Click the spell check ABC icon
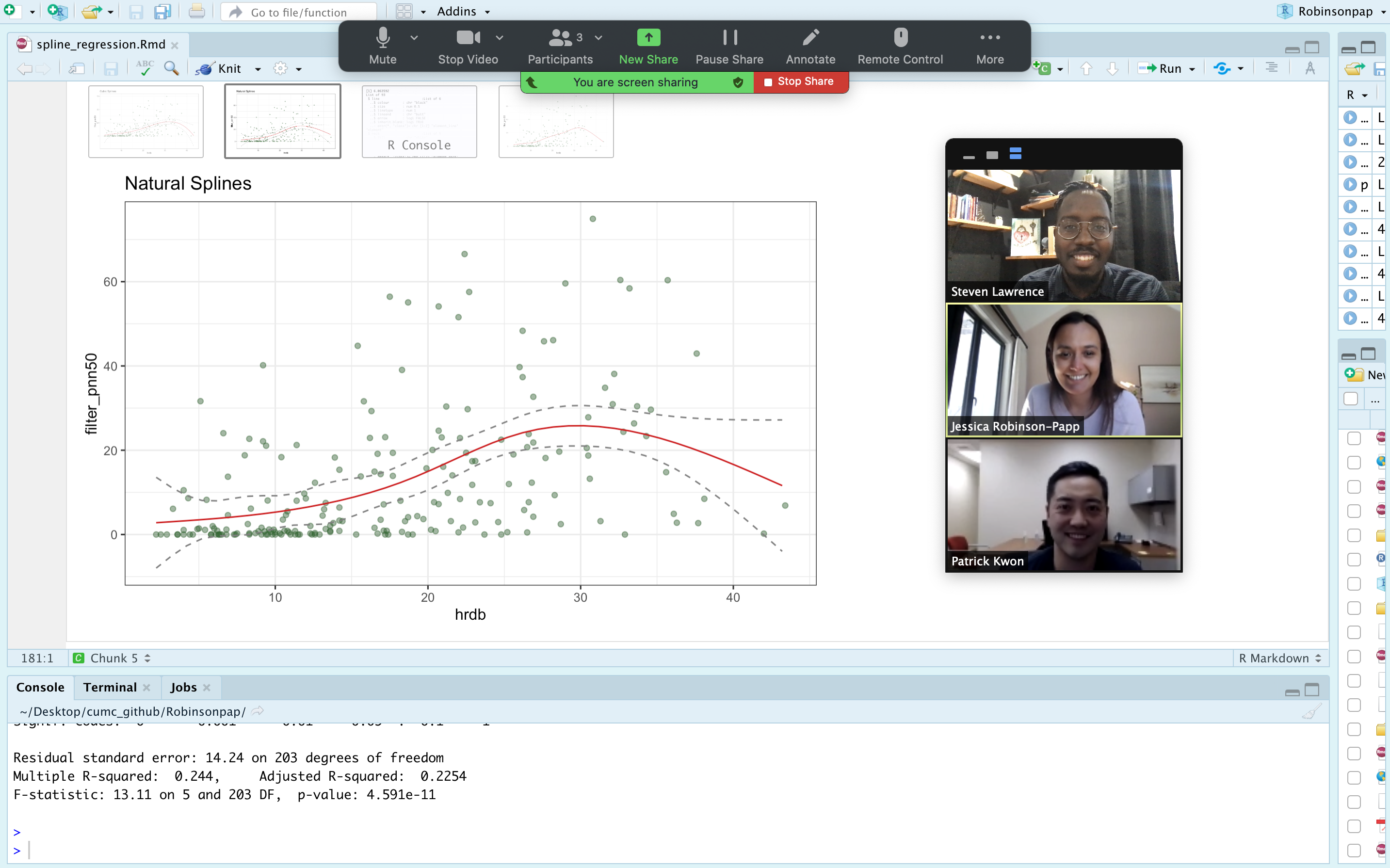The height and width of the screenshot is (868, 1390). (x=145, y=68)
